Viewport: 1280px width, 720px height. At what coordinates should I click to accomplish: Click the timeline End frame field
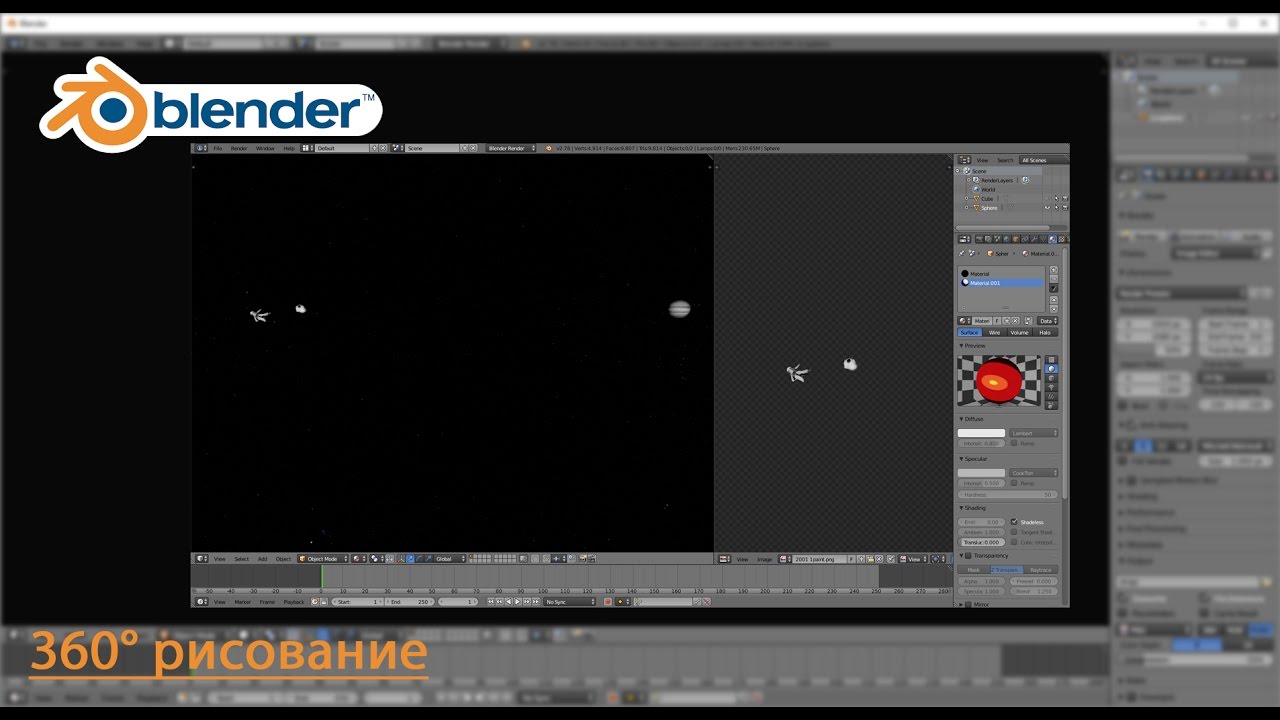coord(410,602)
